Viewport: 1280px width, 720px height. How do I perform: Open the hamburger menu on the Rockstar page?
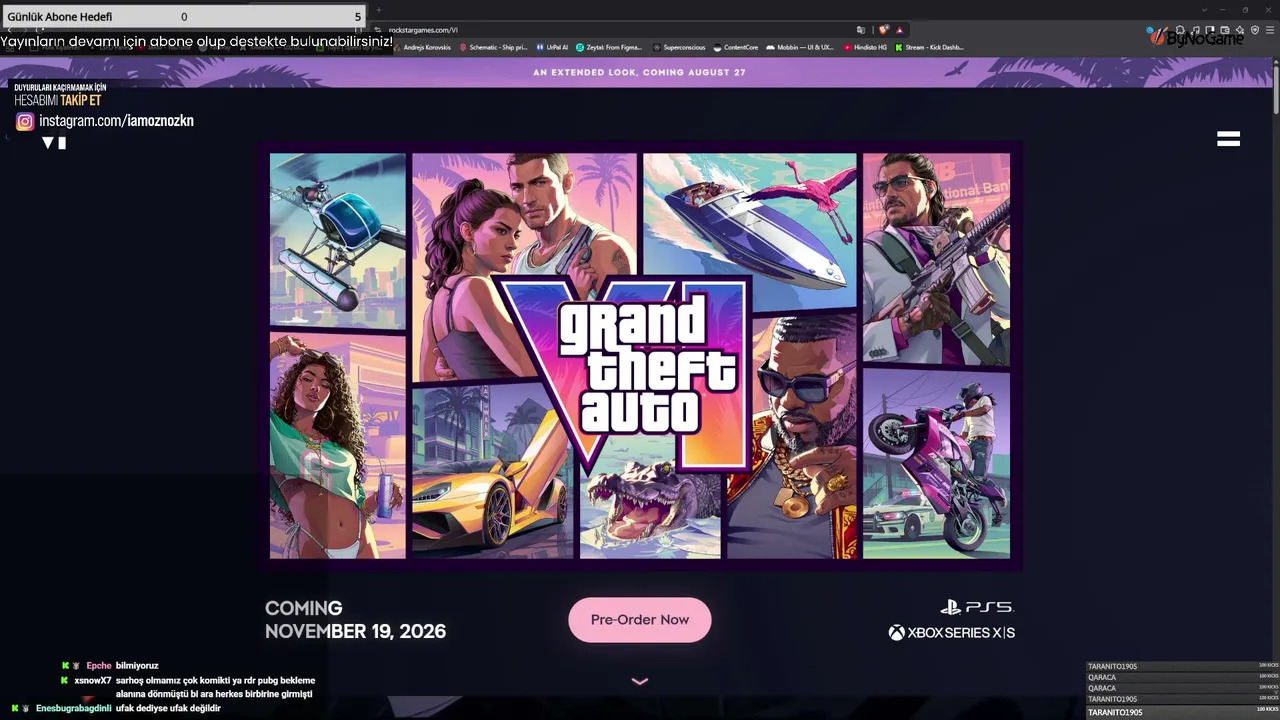point(1228,139)
